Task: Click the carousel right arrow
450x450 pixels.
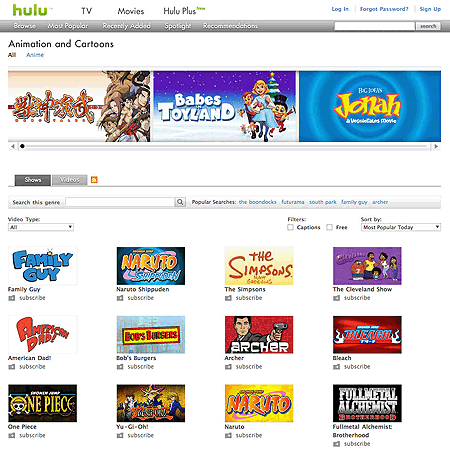Action: pos(436,146)
